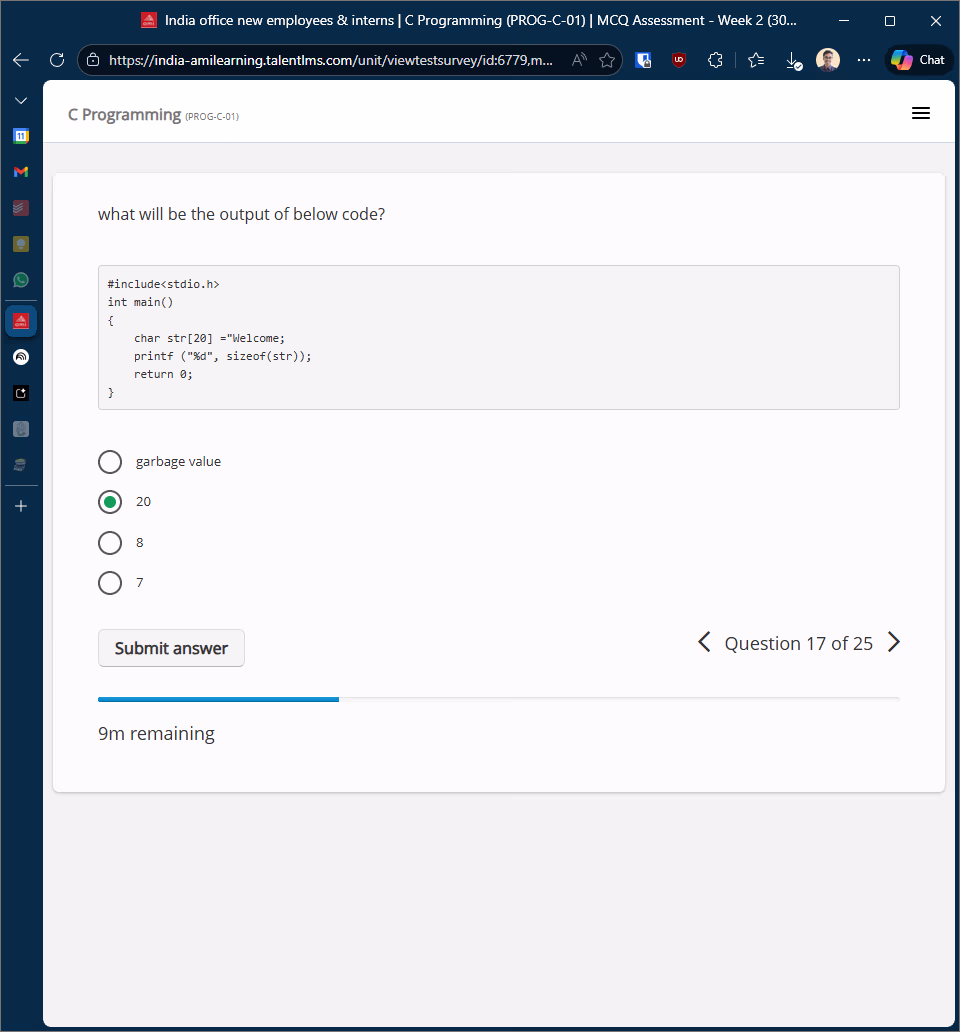Pick answer option 7
The width and height of the screenshot is (960, 1032).
tap(110, 583)
